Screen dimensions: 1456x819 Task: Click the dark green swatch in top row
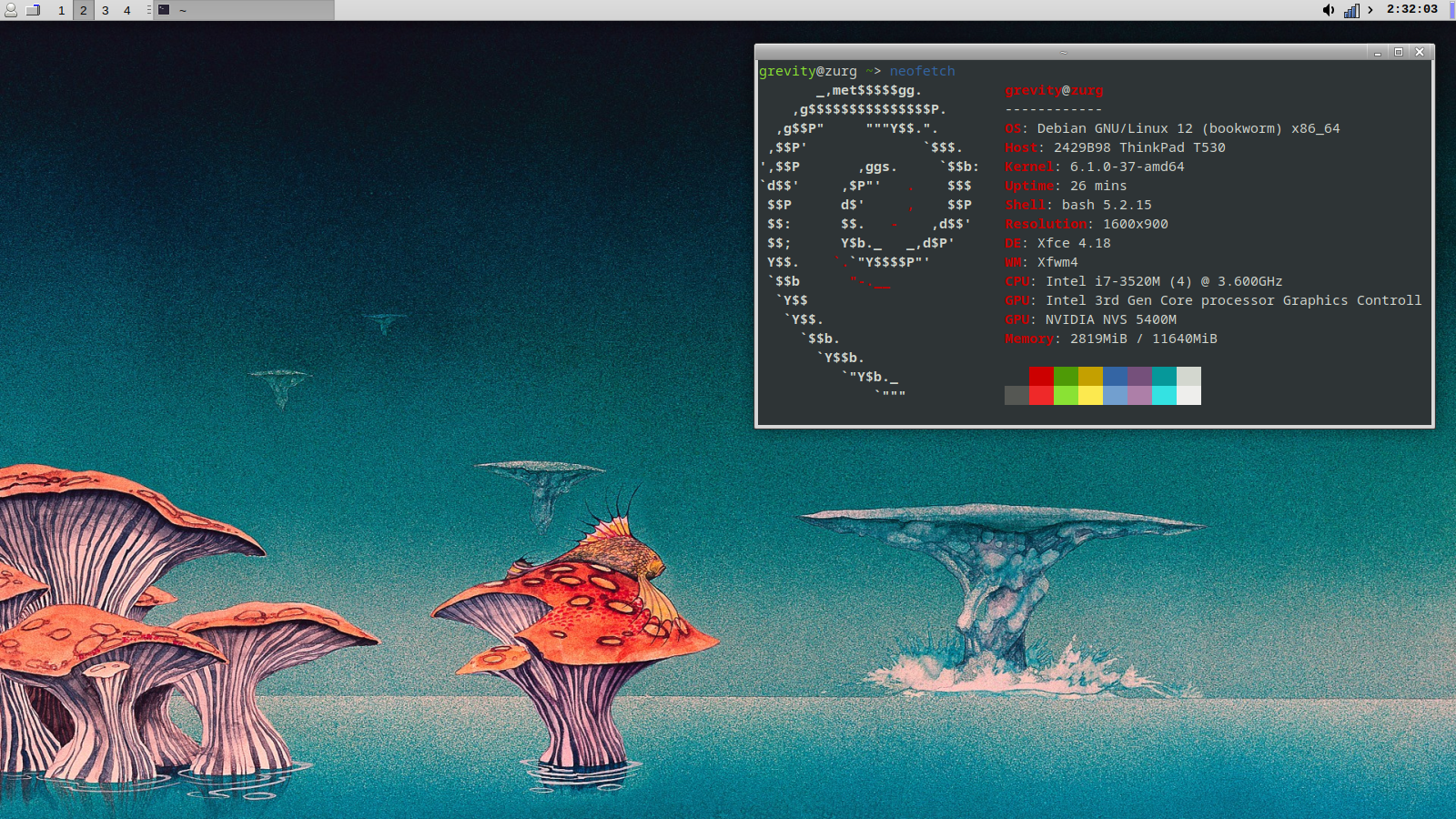[x=1066, y=377]
